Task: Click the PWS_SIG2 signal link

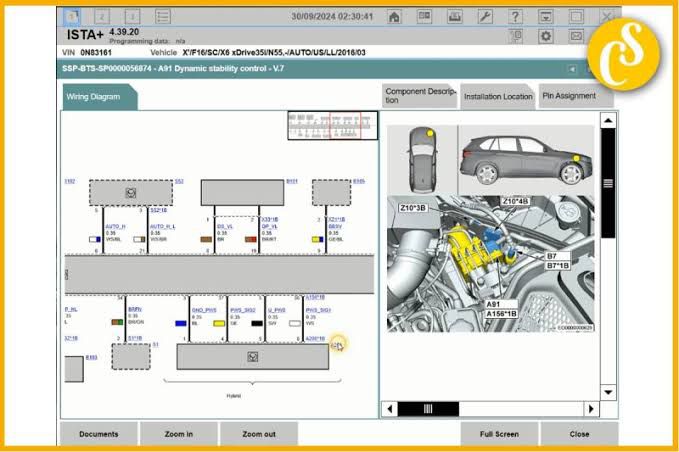Action: [243, 310]
